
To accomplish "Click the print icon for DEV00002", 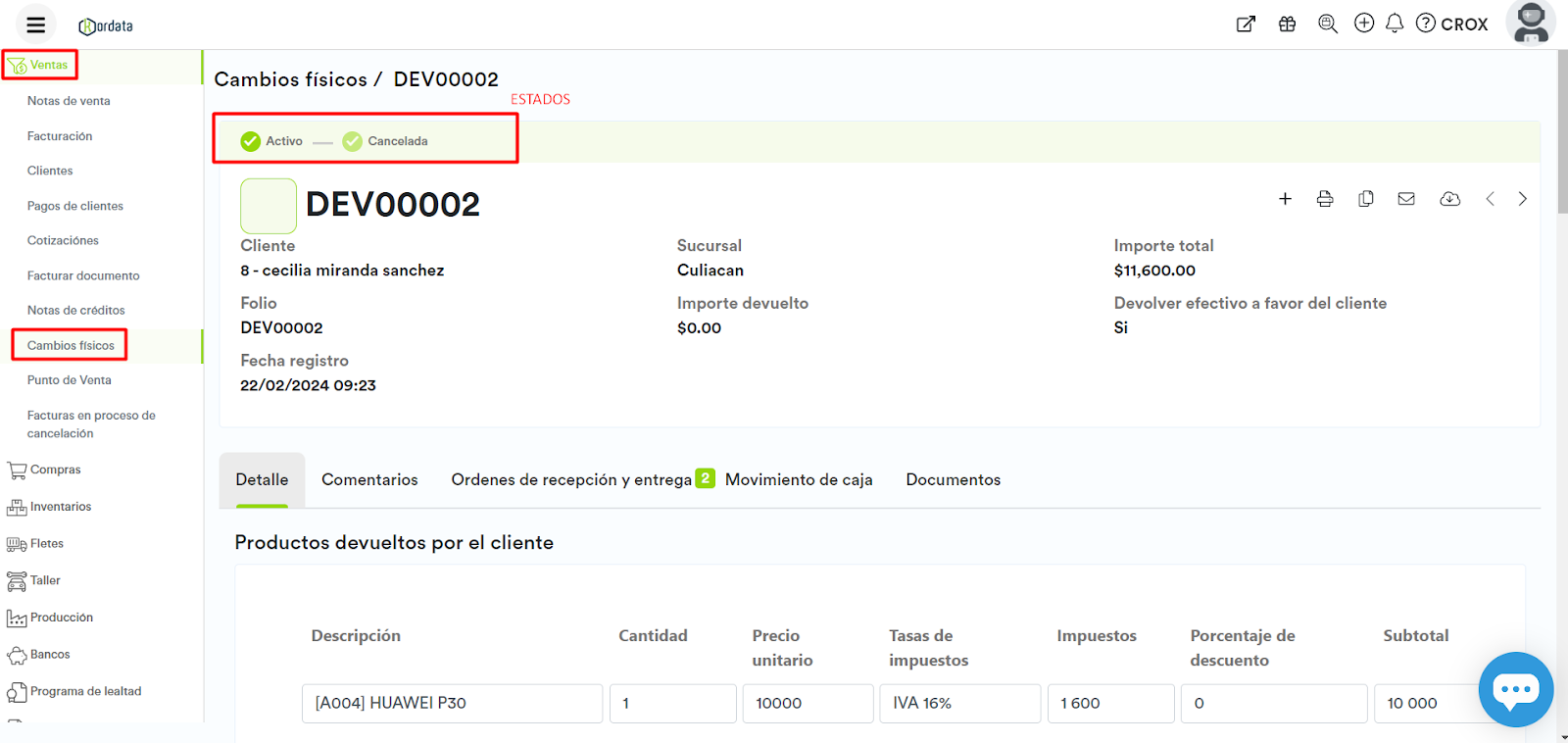I will tap(1325, 199).
